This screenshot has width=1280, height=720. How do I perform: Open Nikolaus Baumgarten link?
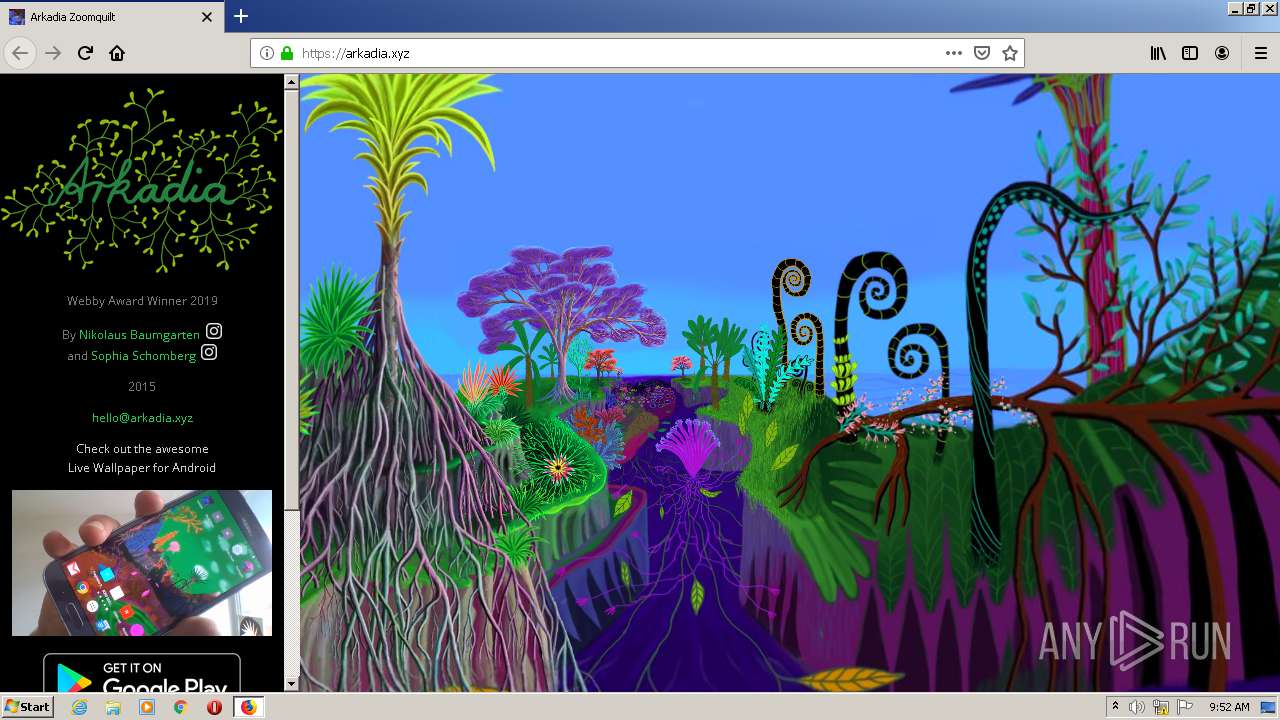tap(139, 335)
